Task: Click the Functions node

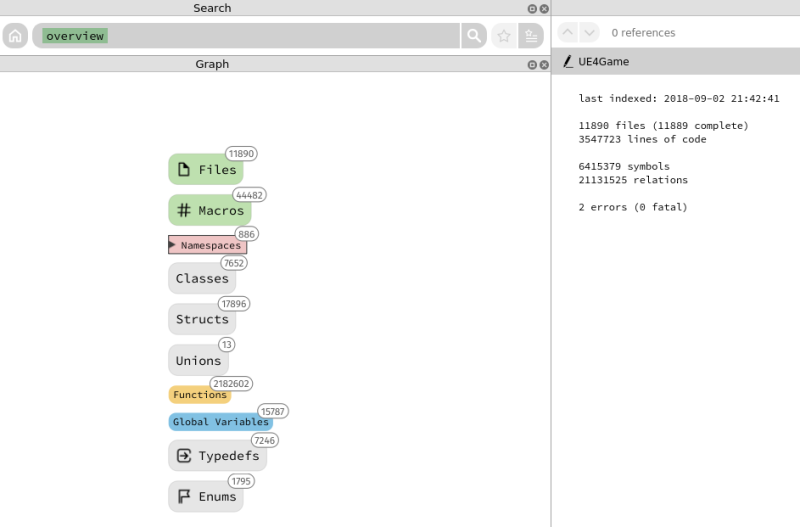Action: (x=199, y=395)
